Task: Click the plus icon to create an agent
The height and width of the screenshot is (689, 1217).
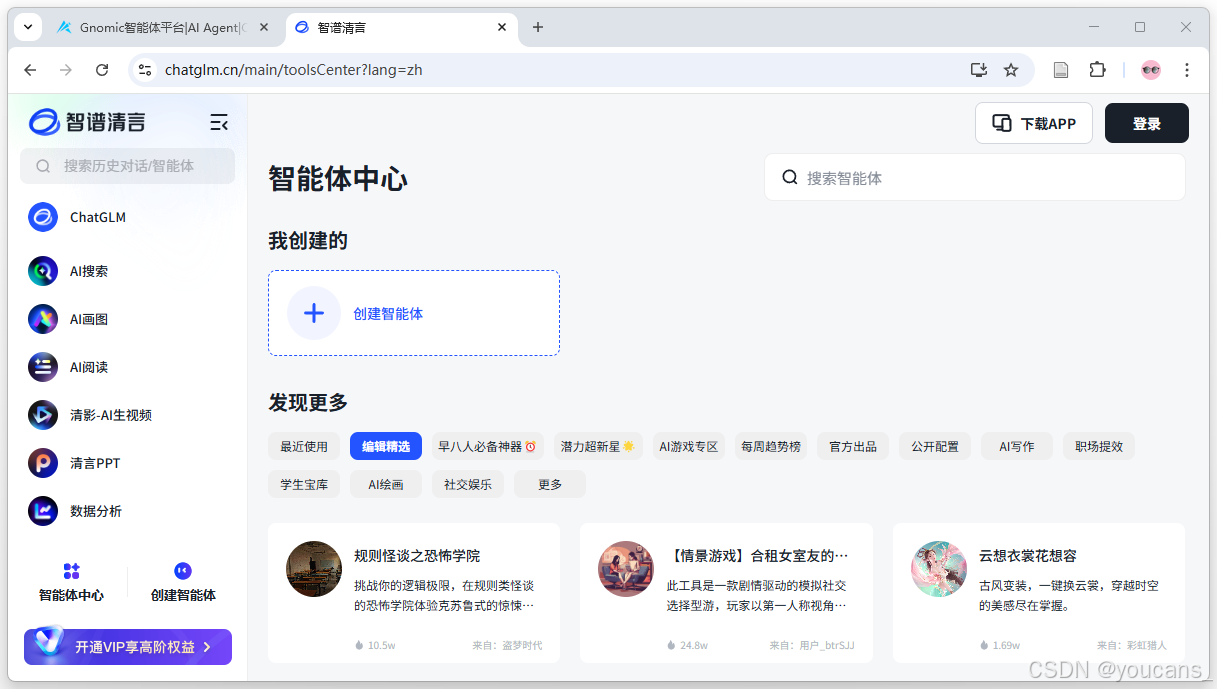Action: pos(314,313)
